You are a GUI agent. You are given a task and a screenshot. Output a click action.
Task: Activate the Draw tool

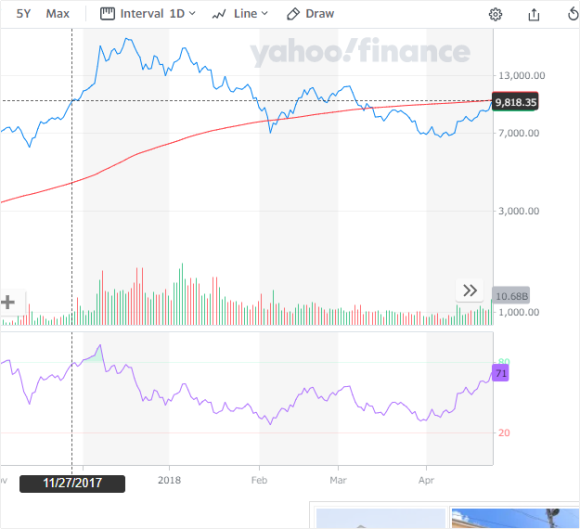[310, 14]
